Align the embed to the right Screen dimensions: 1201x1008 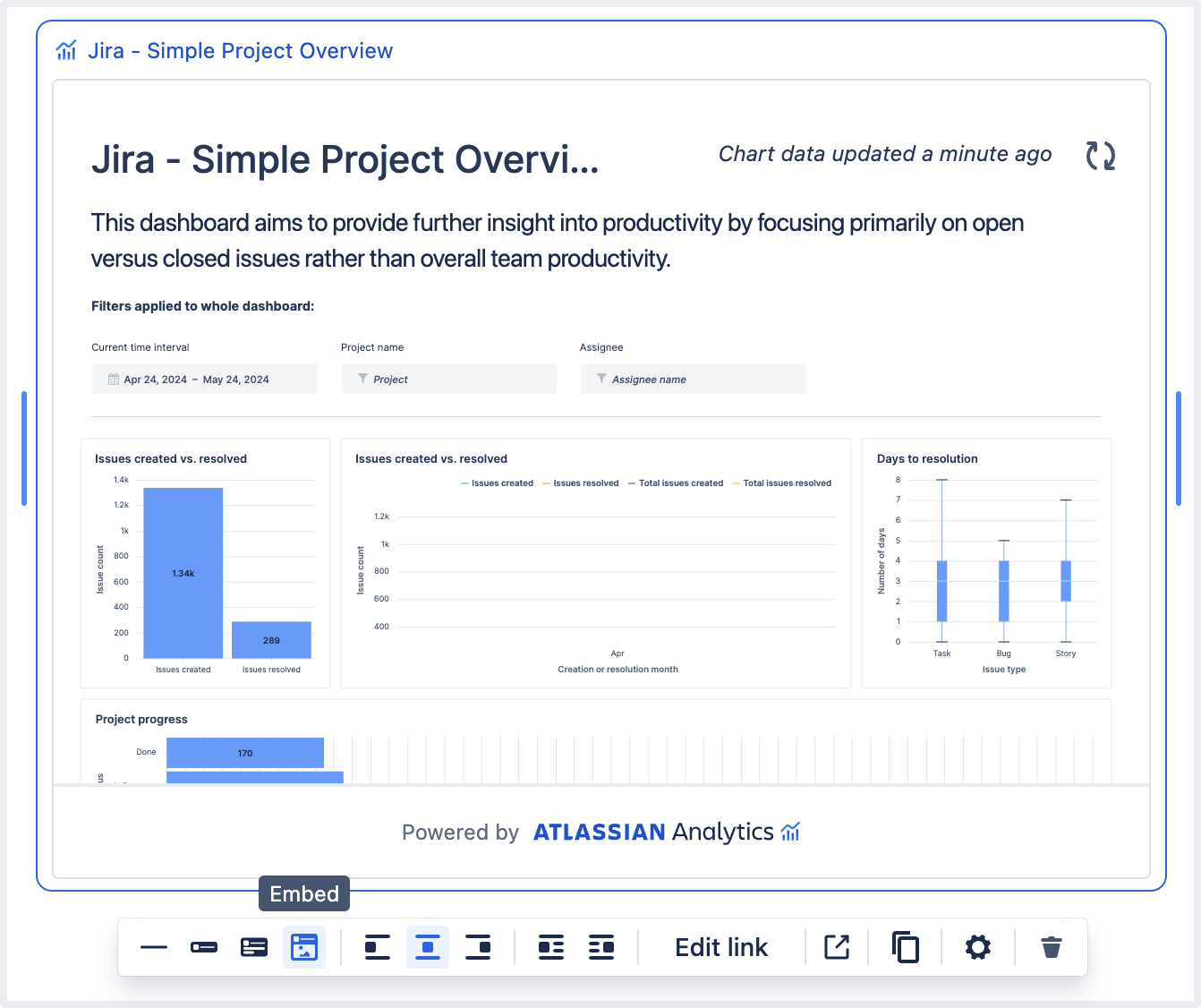coord(478,947)
